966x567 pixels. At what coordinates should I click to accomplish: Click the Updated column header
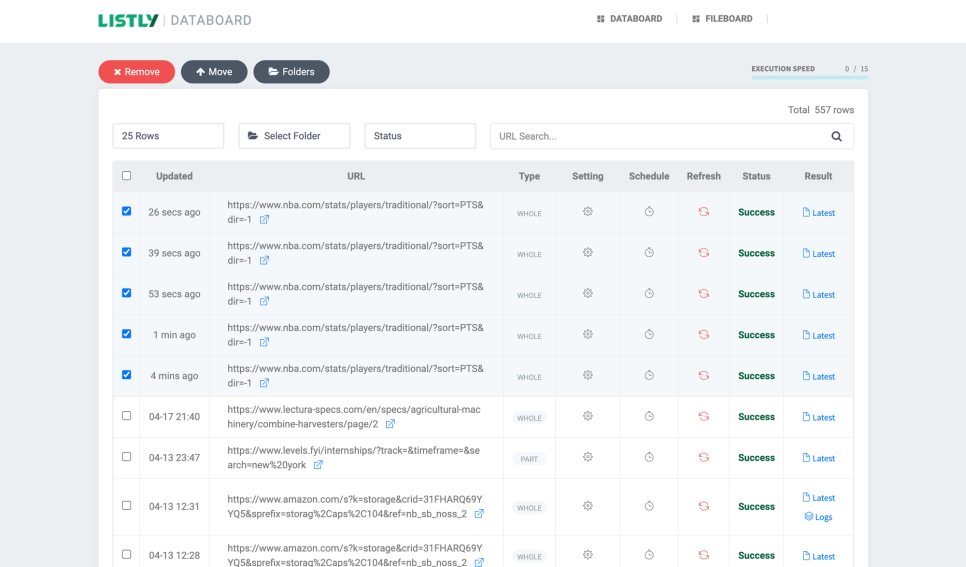pos(174,176)
